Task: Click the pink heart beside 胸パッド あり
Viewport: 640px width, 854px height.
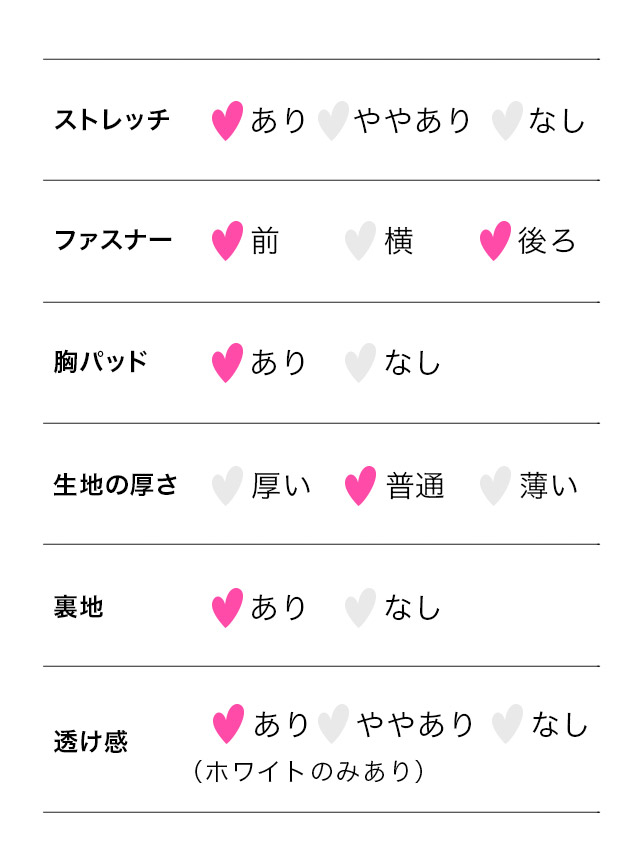Action: point(228,363)
